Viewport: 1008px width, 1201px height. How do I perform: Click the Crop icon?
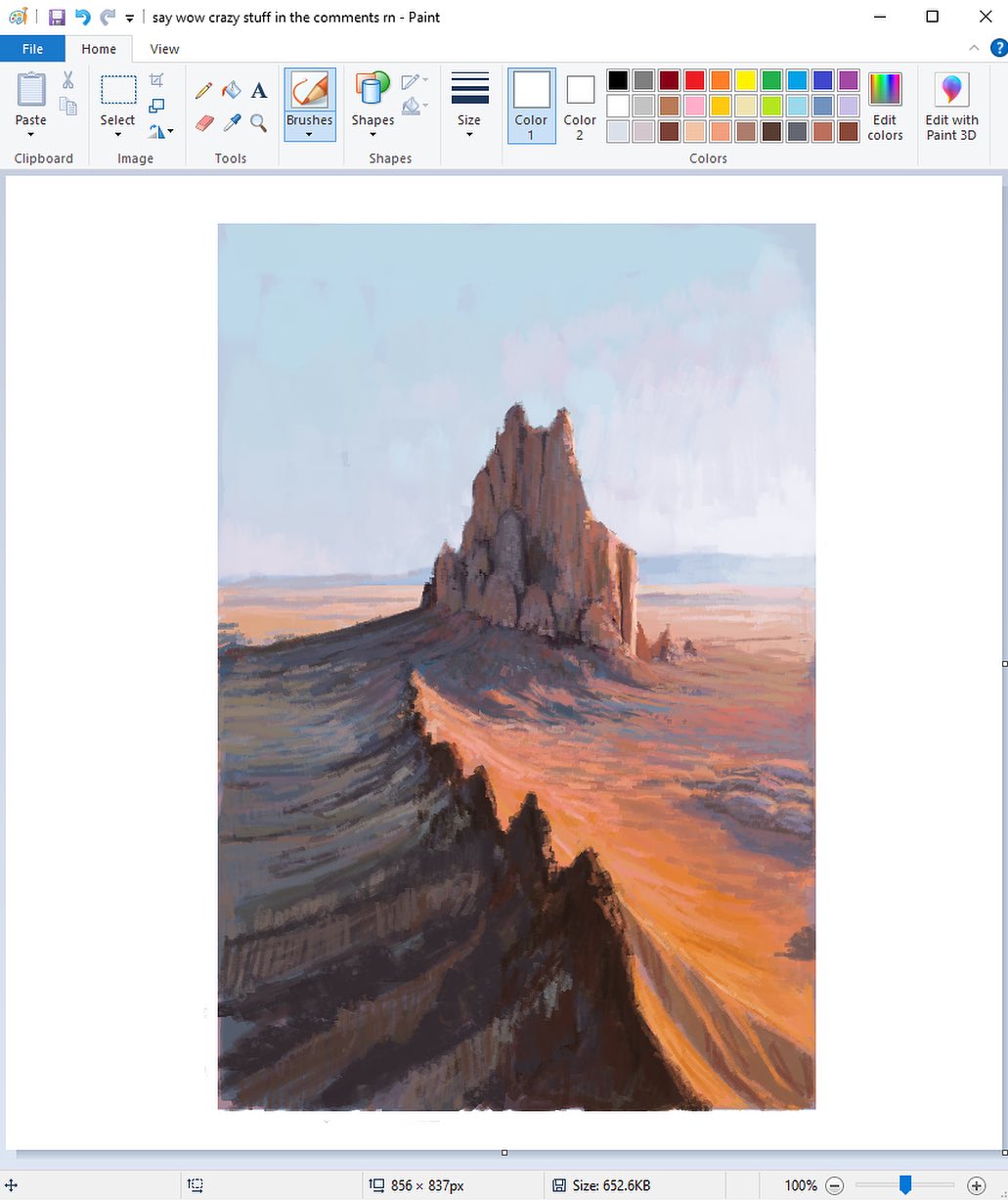tap(156, 80)
